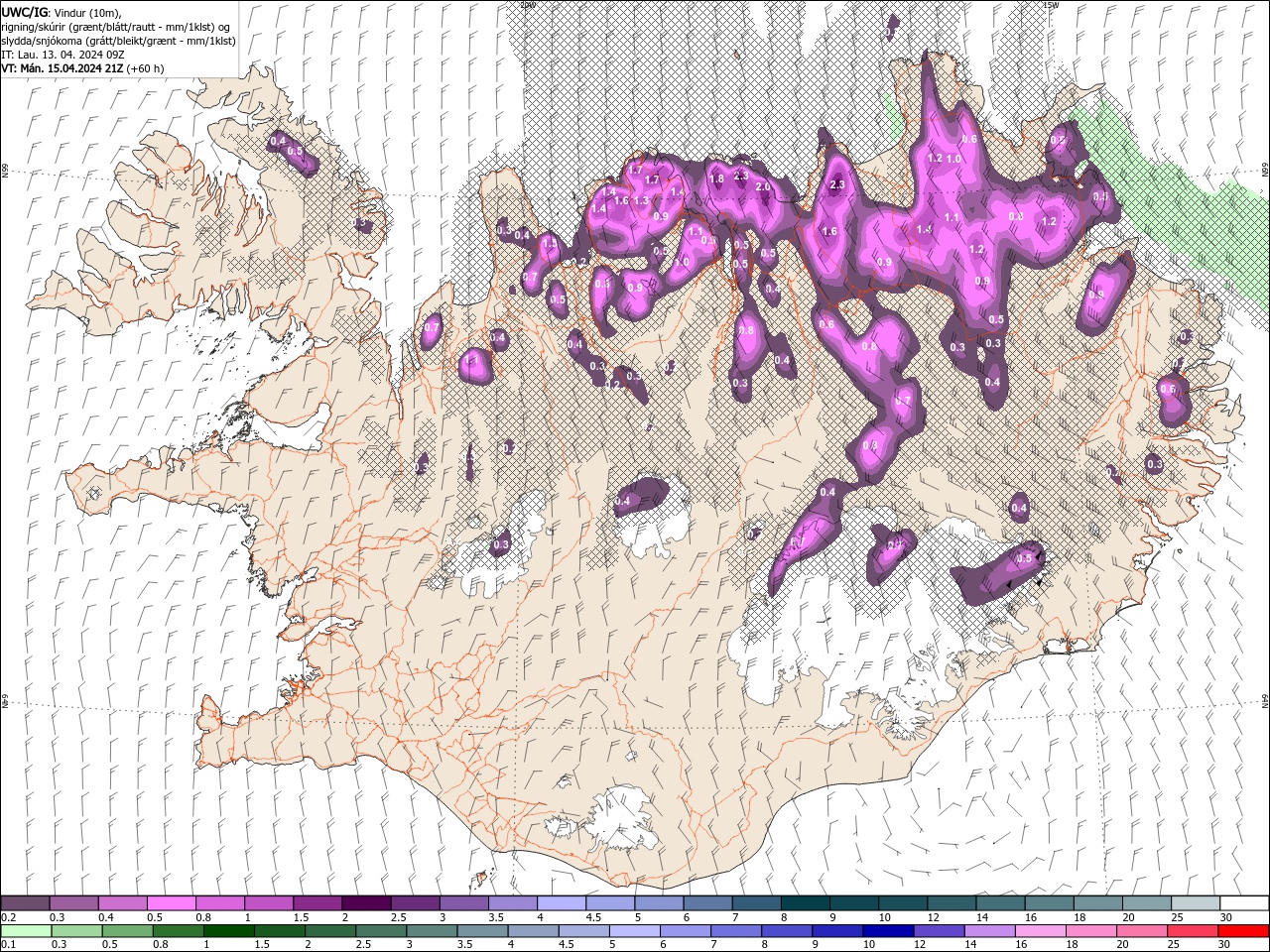This screenshot has height=952, width=1270.
Task: Click the '64N' latitude label at right edge
Action: [1265, 701]
